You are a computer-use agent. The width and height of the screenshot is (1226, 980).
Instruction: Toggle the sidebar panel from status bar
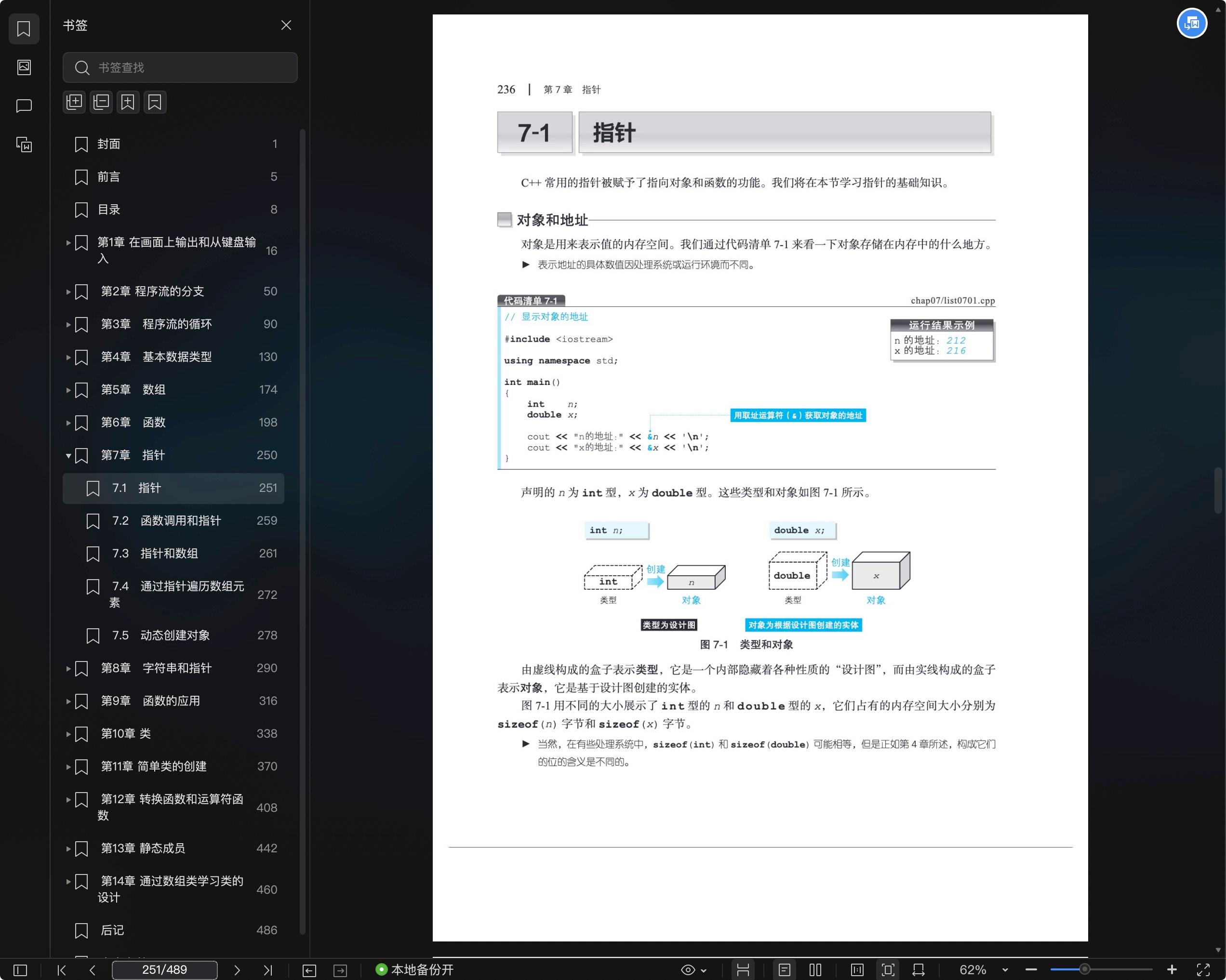(x=20, y=970)
